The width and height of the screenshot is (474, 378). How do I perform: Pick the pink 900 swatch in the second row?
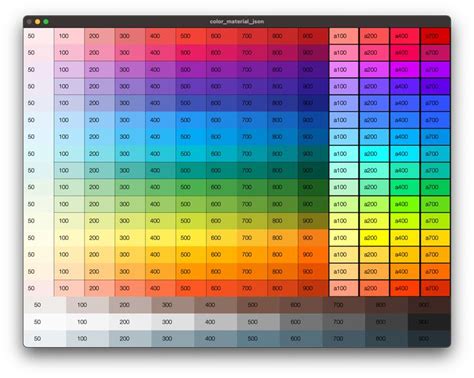pos(313,53)
